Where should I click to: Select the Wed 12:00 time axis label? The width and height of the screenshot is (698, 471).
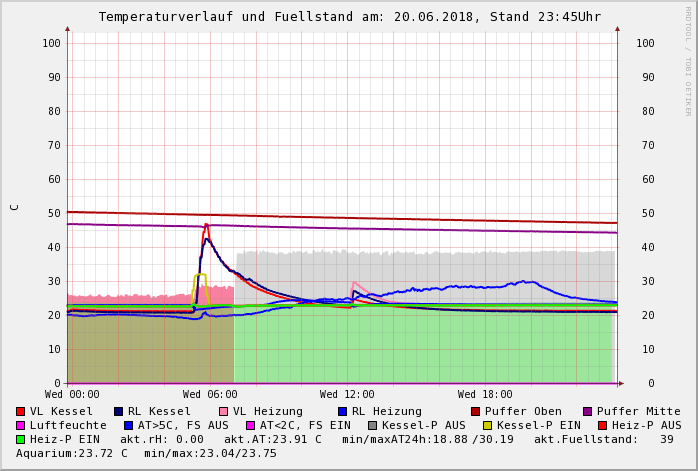point(347,395)
